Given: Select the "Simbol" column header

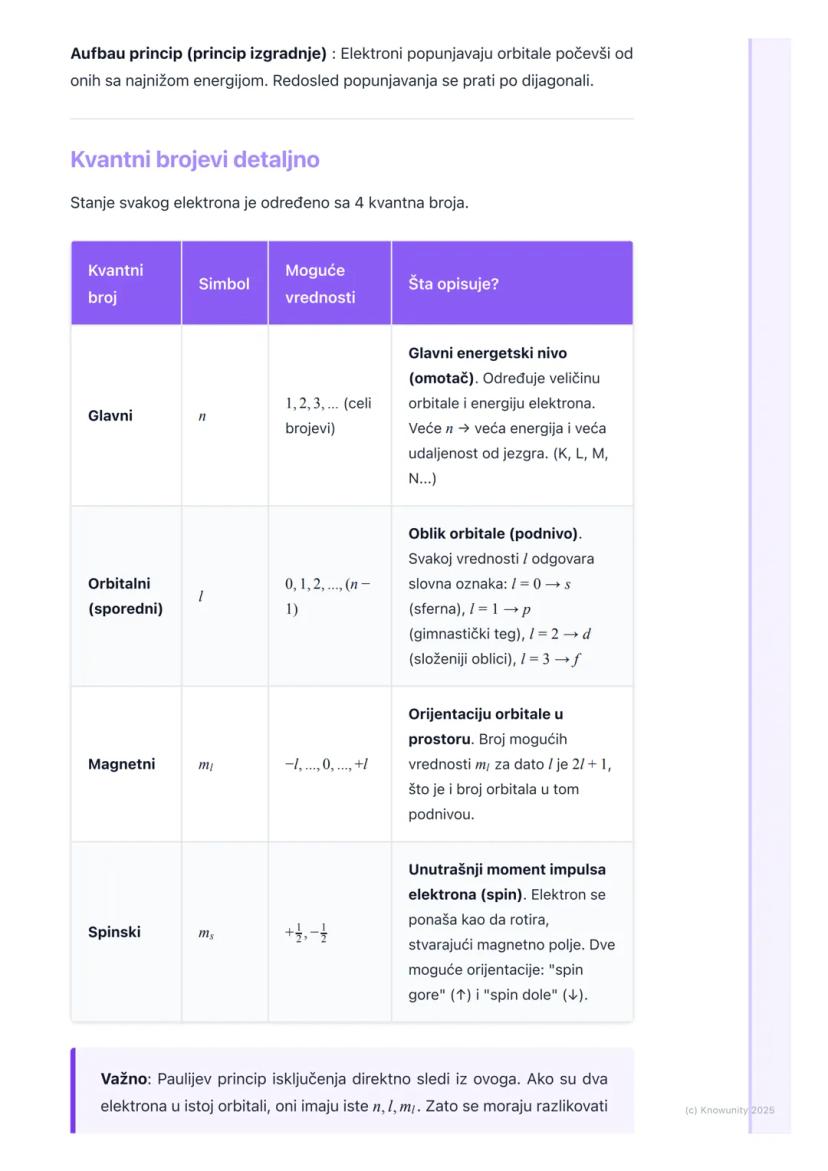Looking at the screenshot, I should click(x=224, y=284).
